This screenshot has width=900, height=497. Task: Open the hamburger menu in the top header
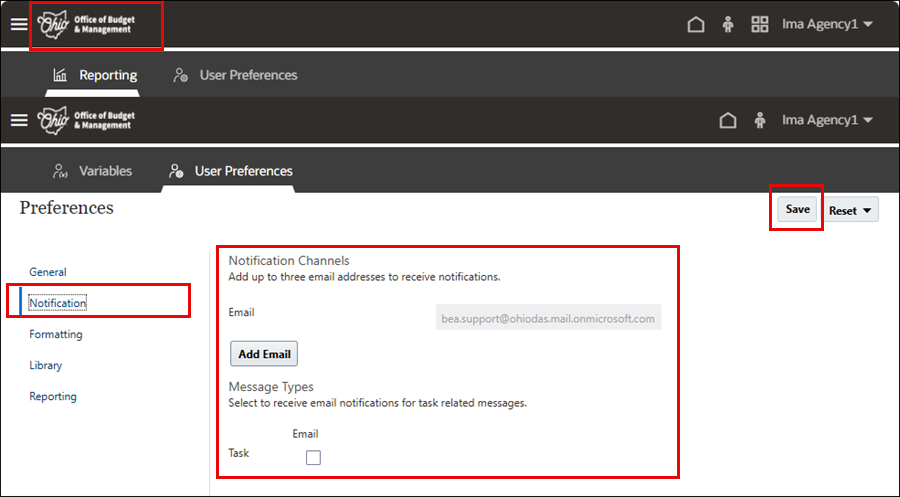tap(19, 24)
